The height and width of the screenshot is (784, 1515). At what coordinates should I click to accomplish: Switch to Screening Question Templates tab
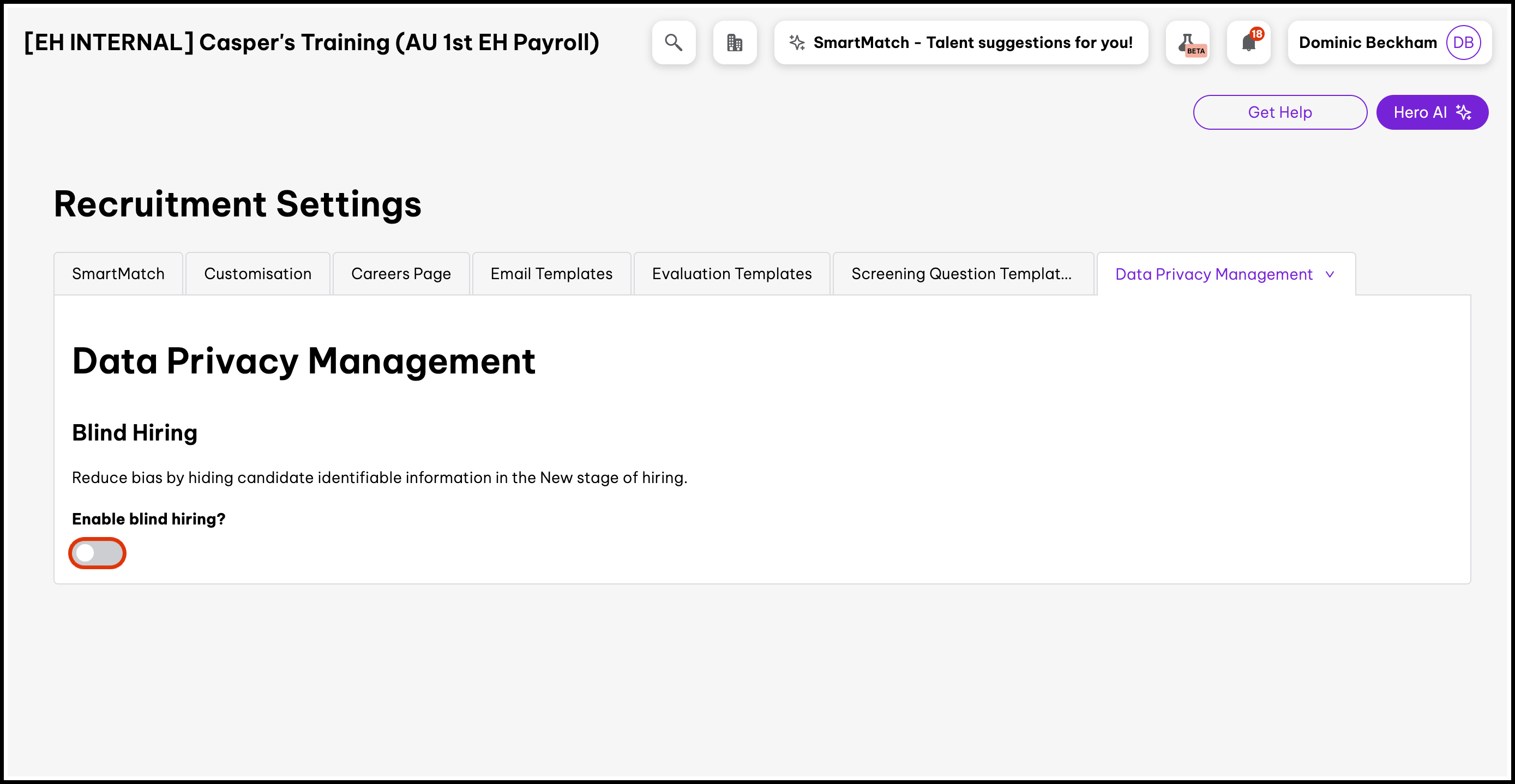961,274
